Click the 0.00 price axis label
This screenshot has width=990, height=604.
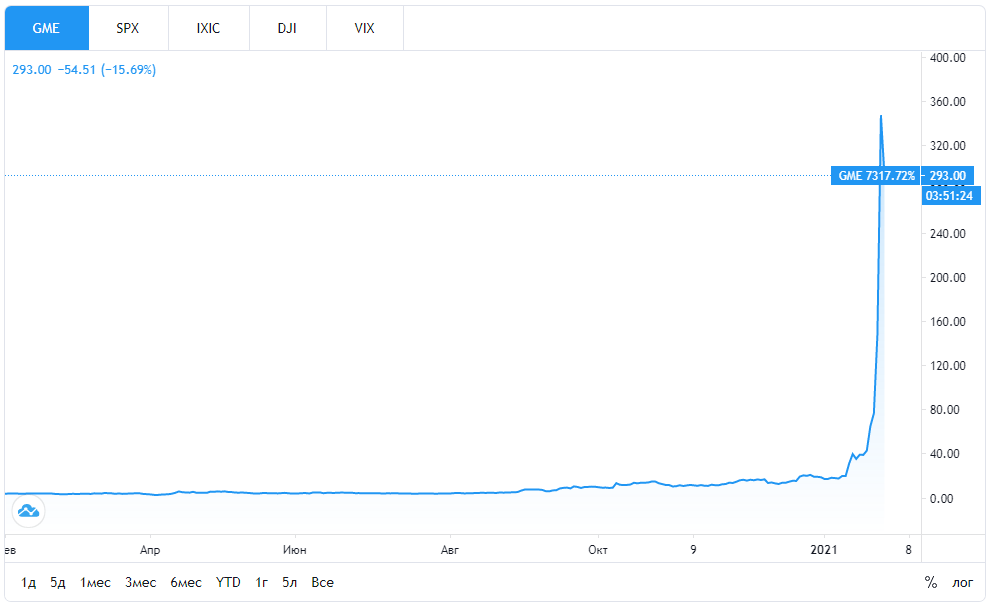941,499
